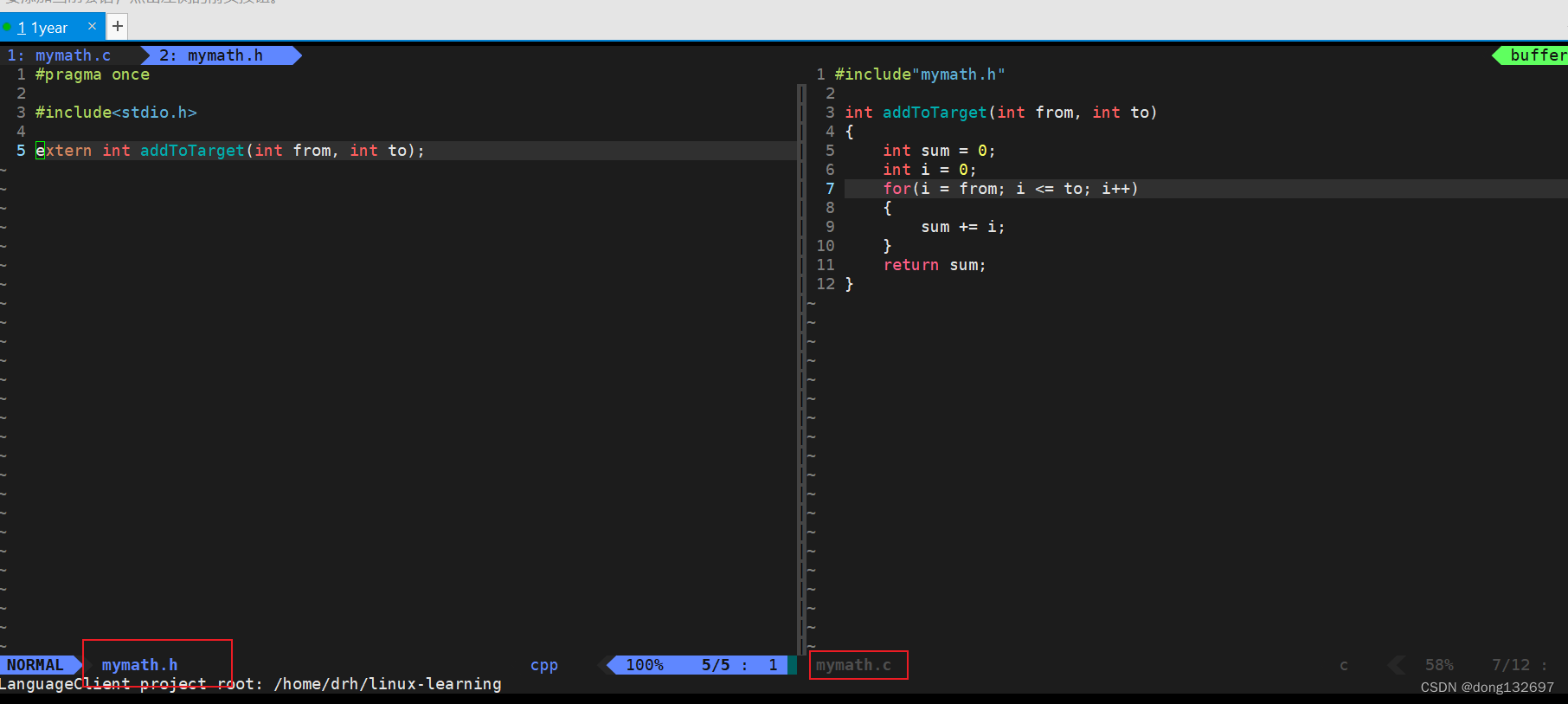Select the '1: mymath.c' buffer tab
The height and width of the screenshot is (704, 1568).
tap(73, 55)
